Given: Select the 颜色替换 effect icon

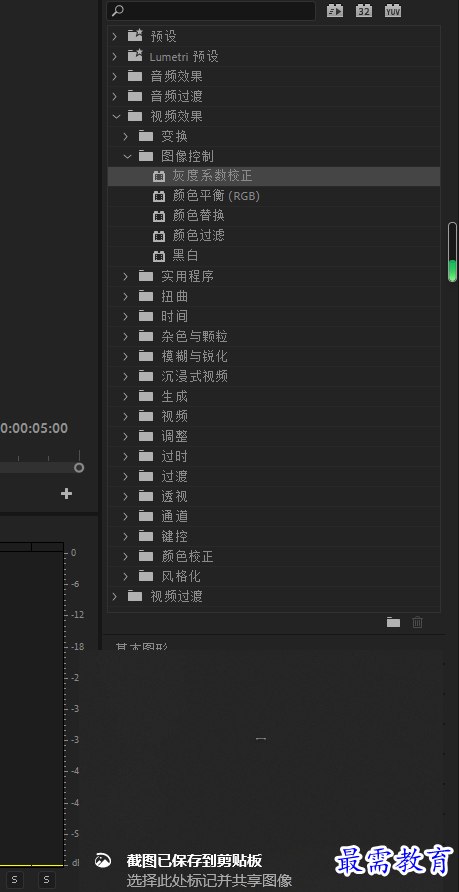Looking at the screenshot, I should coord(159,216).
